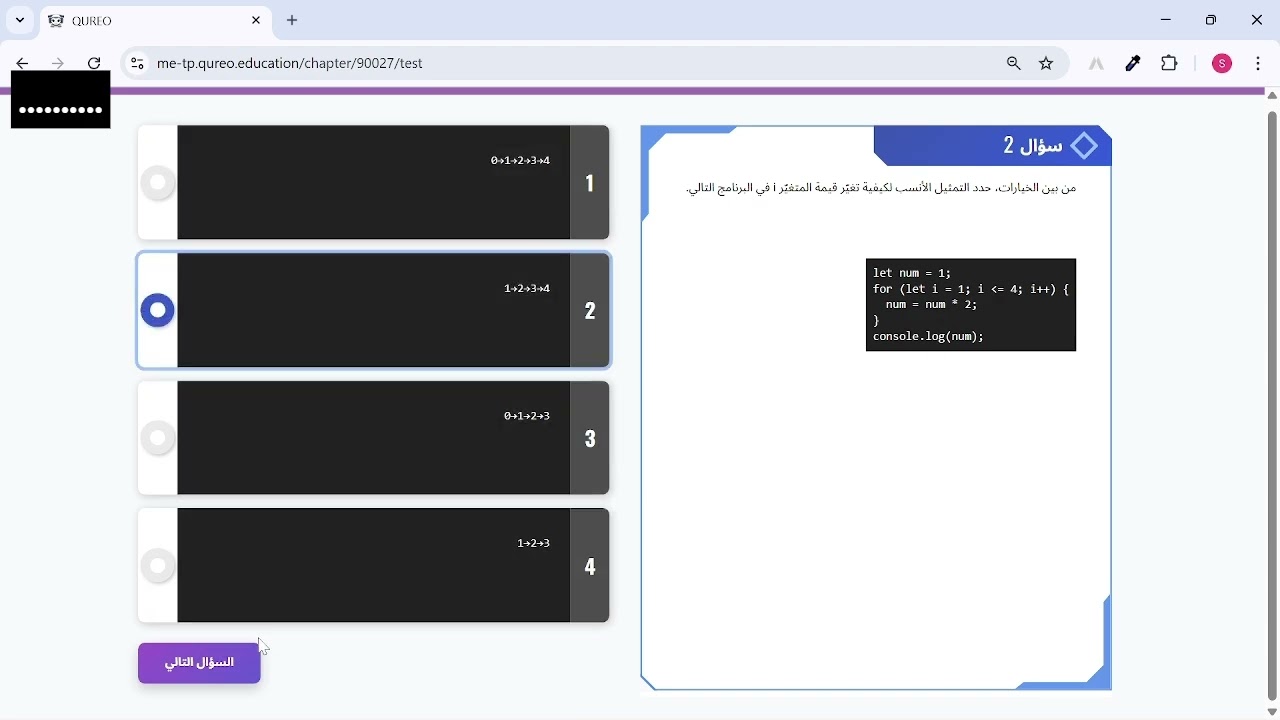This screenshot has width=1280, height=720.
Task: Click answer text 0→1→2→3→4
Action: click(x=521, y=161)
